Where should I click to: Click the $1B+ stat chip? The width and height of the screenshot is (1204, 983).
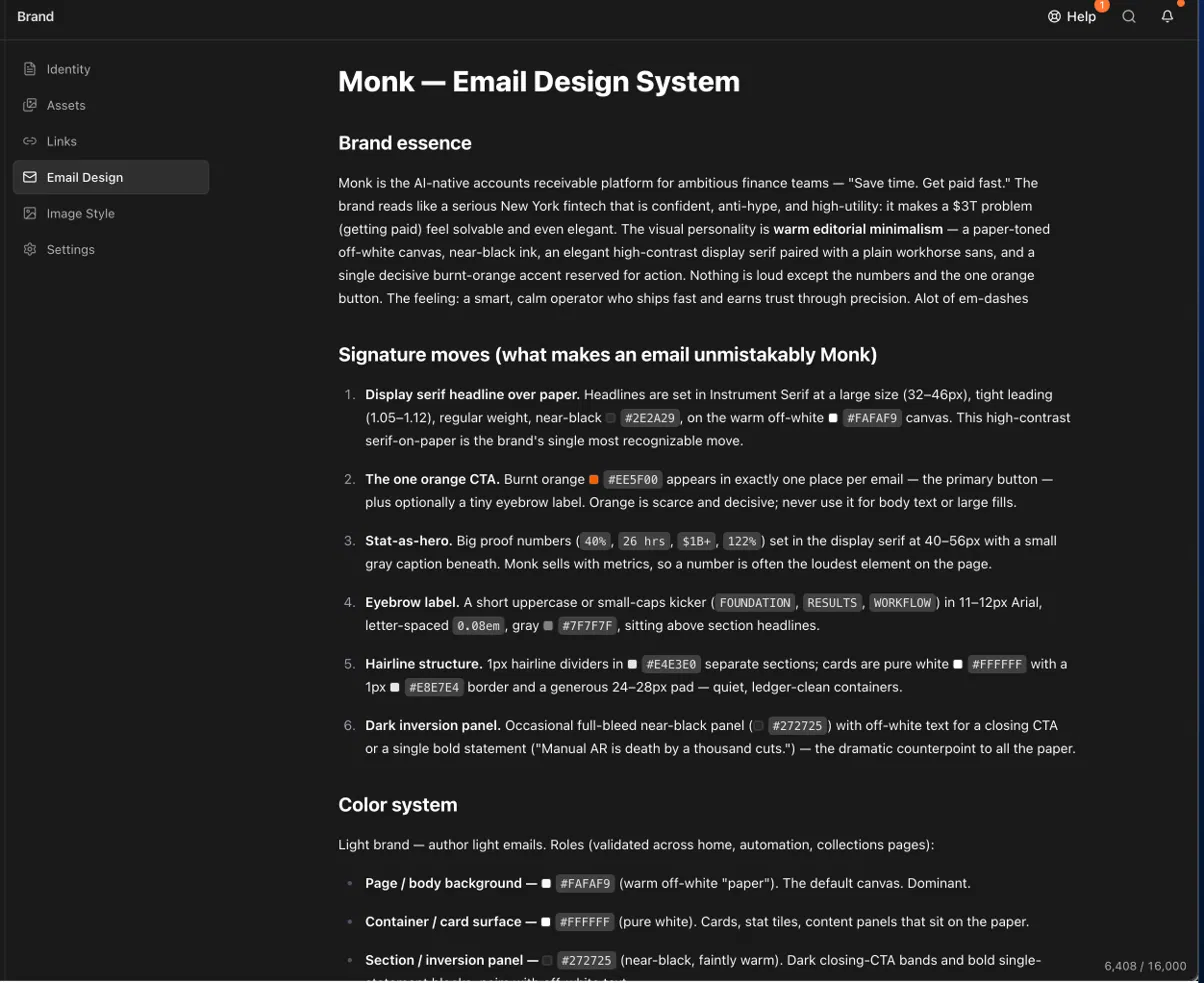click(x=696, y=541)
